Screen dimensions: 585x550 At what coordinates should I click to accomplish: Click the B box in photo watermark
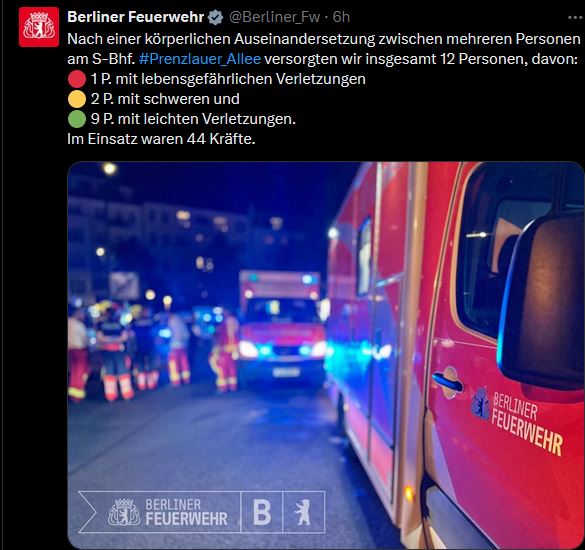pos(262,512)
